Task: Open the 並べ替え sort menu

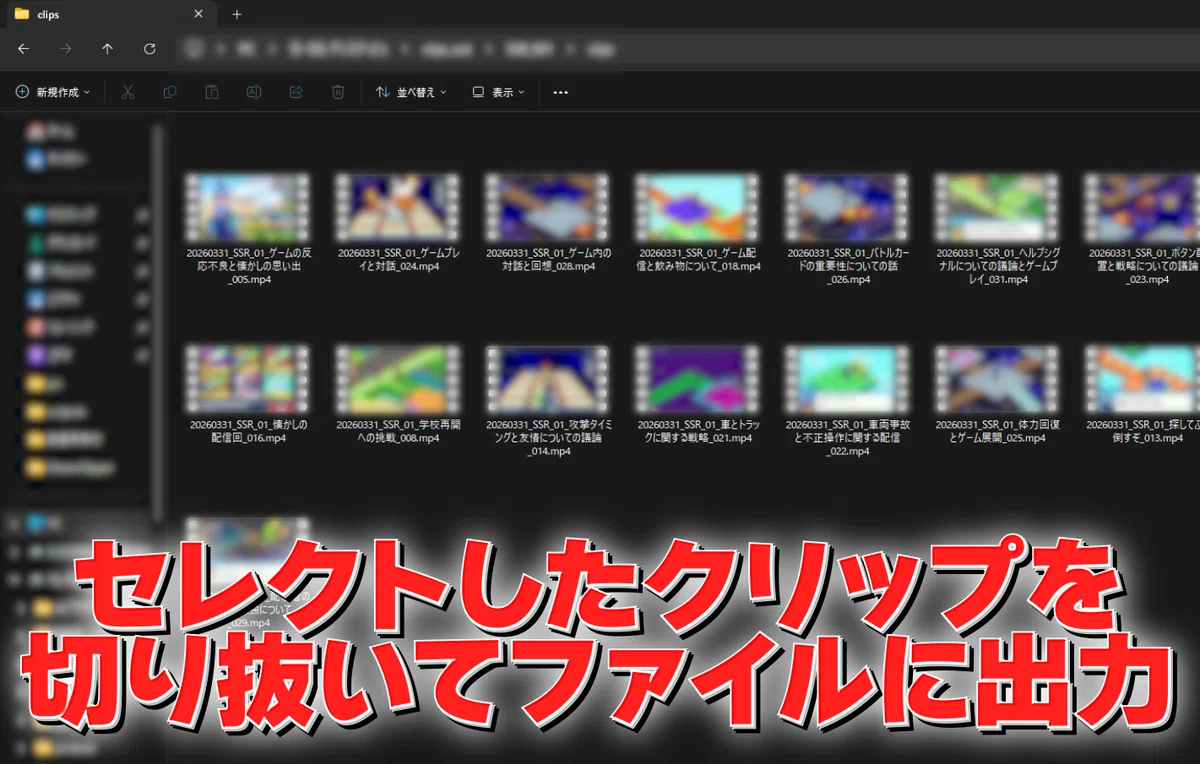Action: click(411, 92)
